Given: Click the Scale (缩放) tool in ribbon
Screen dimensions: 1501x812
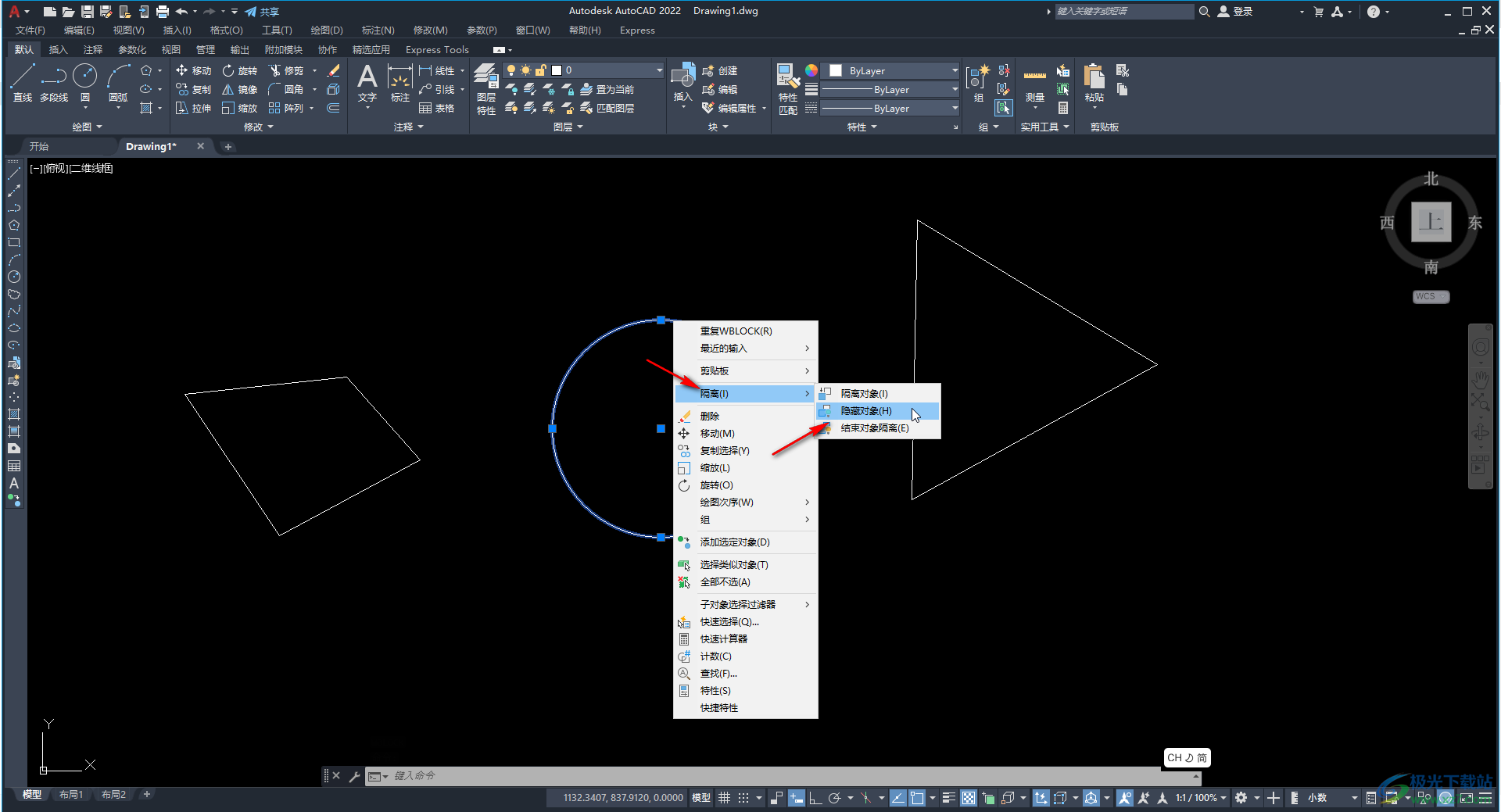Looking at the screenshot, I should 239,108.
